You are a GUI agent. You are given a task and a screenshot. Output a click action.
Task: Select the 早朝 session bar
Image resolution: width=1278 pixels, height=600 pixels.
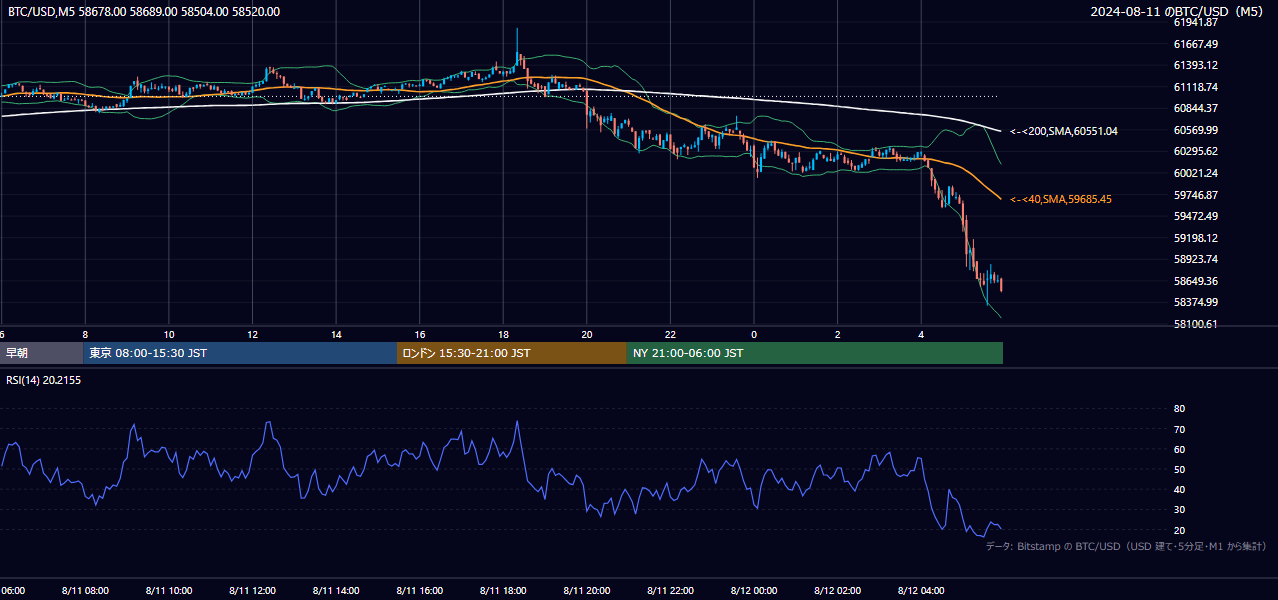(41, 353)
